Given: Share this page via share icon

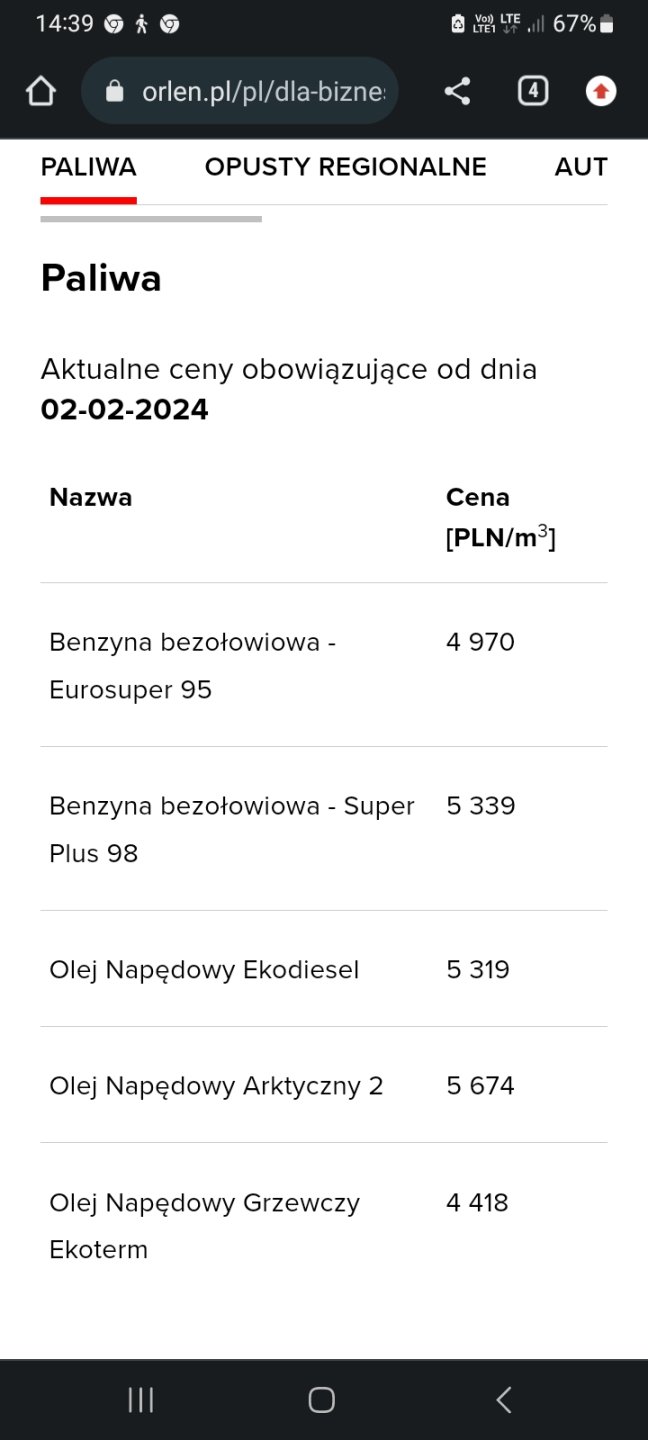Looking at the screenshot, I should coord(457,92).
